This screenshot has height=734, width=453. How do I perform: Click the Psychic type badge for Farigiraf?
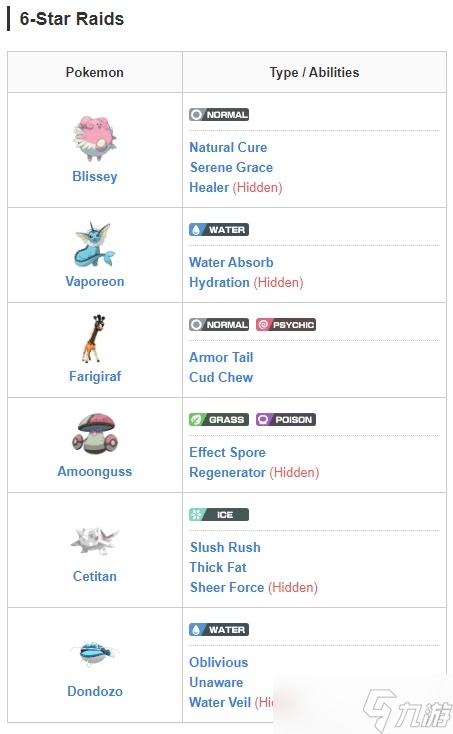click(286, 324)
